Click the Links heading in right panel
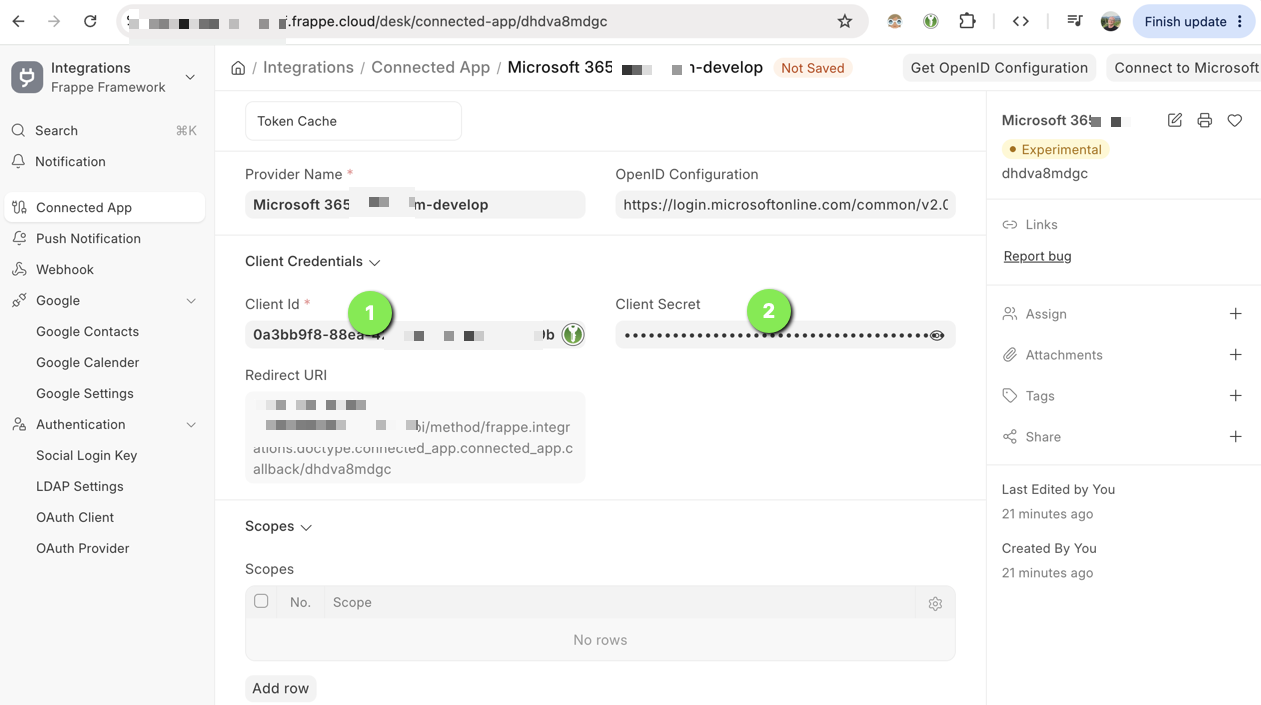Screen dimensions: 1261x705 pos(1041,225)
